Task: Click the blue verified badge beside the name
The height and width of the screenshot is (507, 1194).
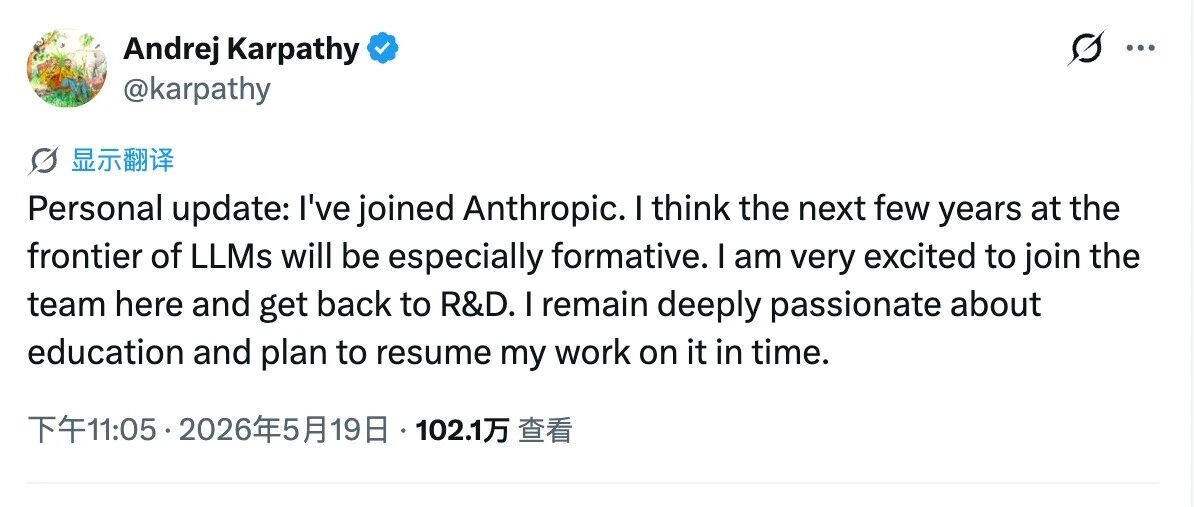Action: (x=383, y=49)
